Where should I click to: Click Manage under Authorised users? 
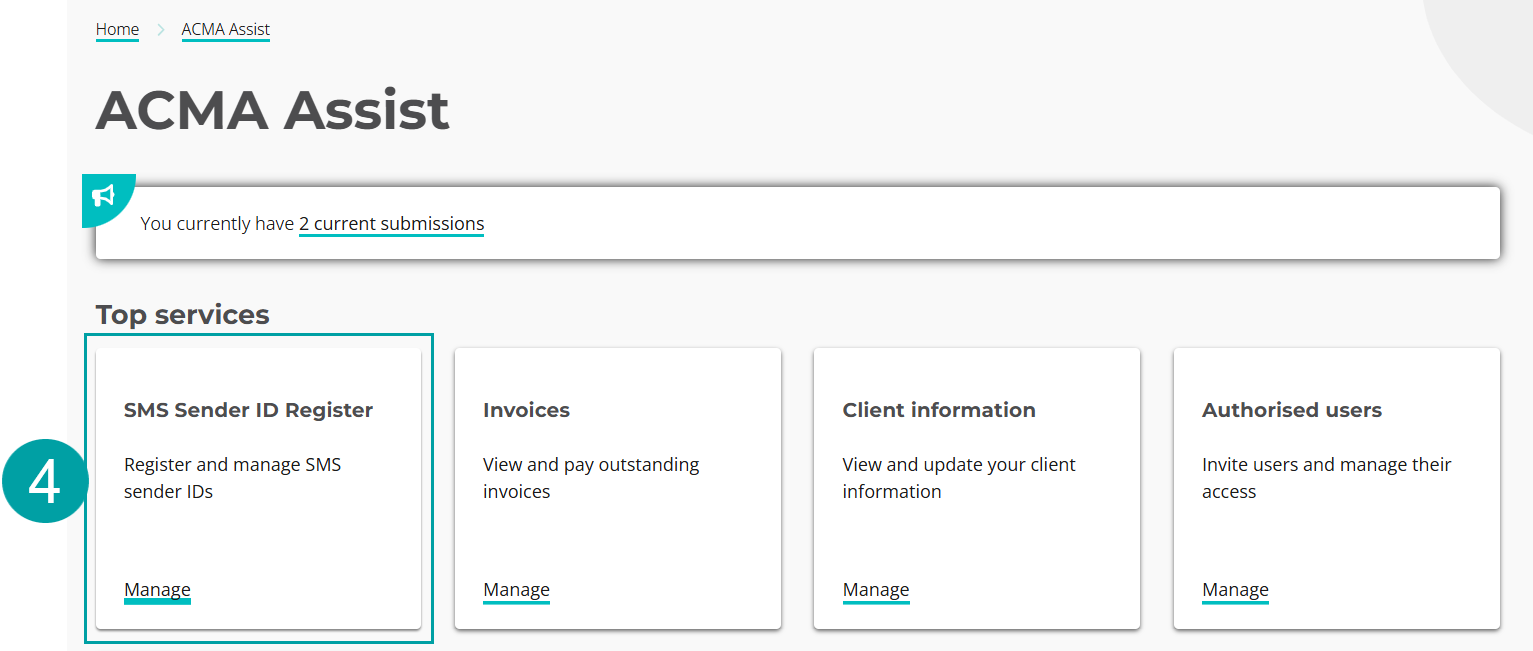tap(1234, 589)
